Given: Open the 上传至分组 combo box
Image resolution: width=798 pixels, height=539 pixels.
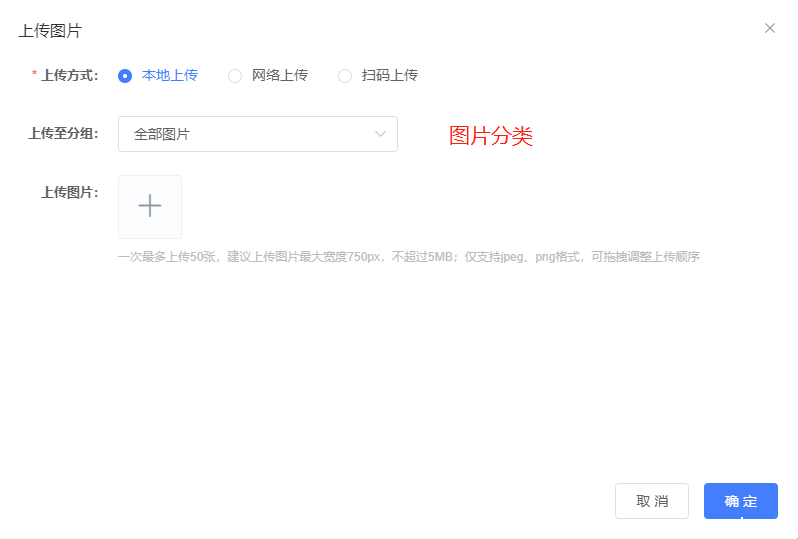Looking at the screenshot, I should pyautogui.click(x=257, y=134).
